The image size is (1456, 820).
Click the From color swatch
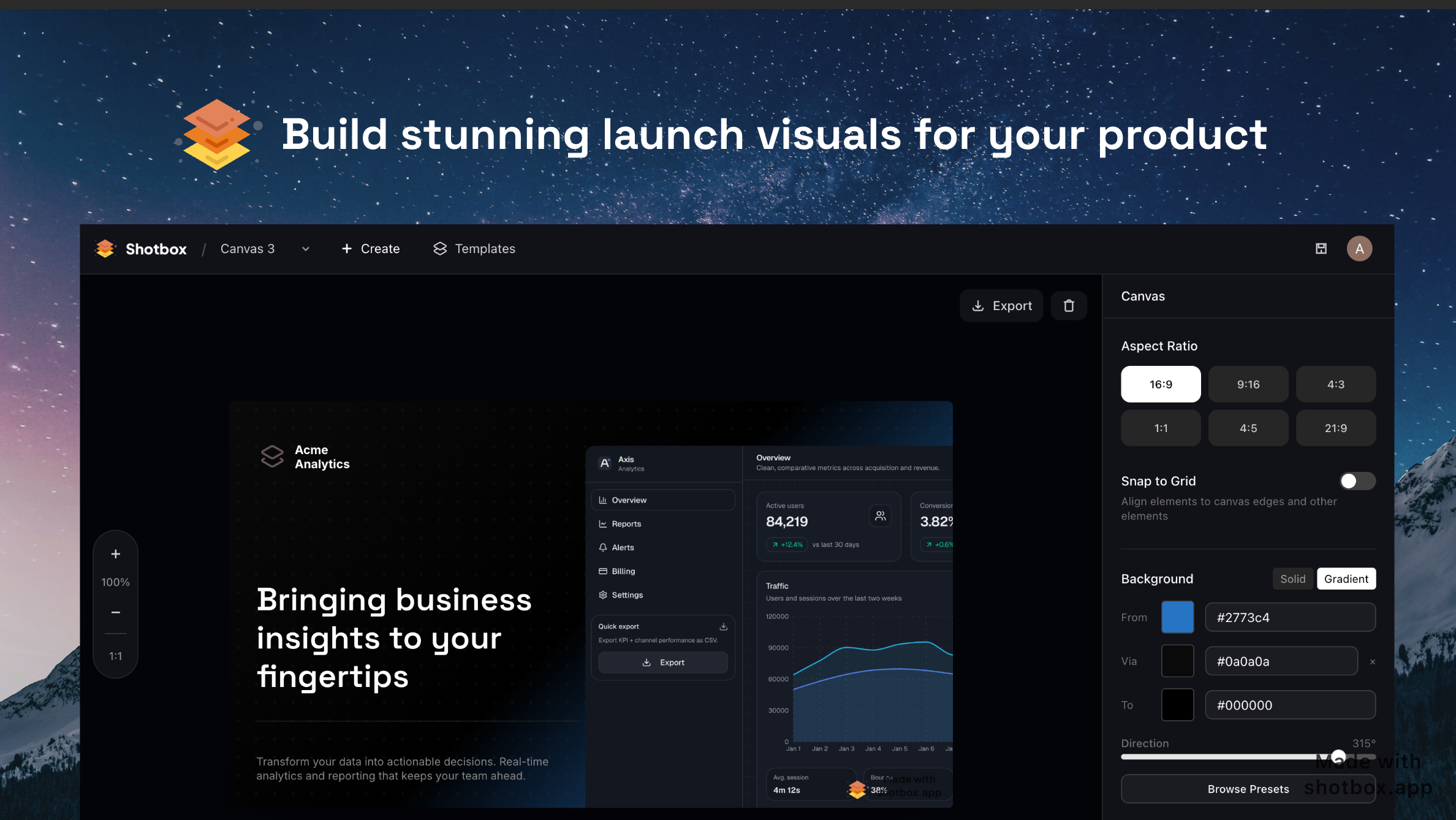tap(1177, 617)
